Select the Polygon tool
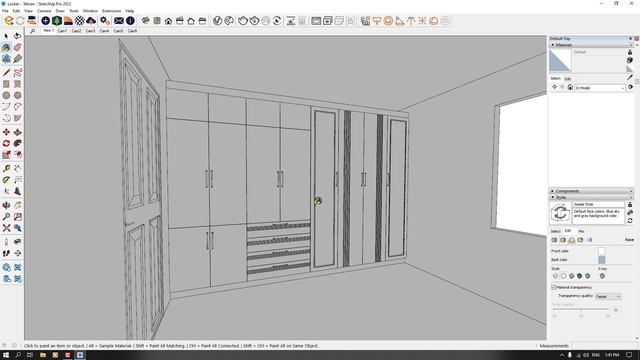Screen dimensions: 640x360 (18, 95)
